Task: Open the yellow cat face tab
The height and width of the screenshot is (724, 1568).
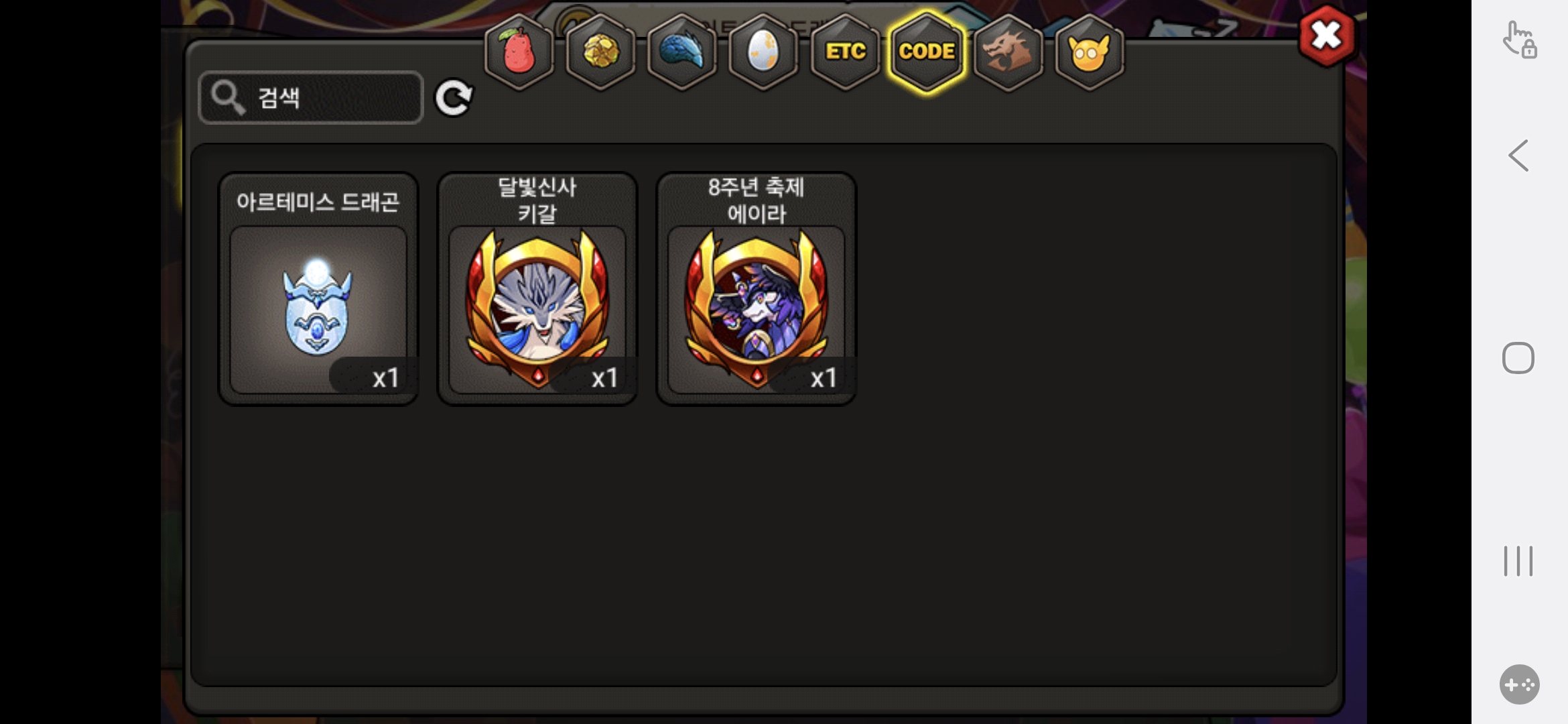Action: 1090,52
